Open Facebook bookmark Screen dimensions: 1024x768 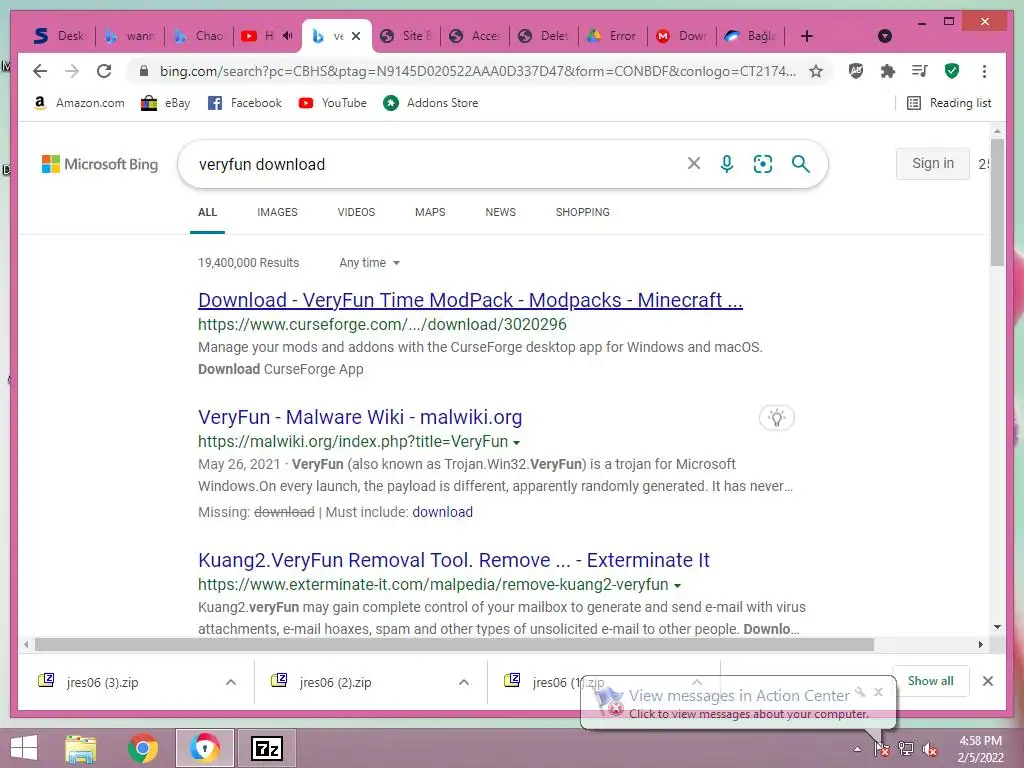tap(245, 103)
